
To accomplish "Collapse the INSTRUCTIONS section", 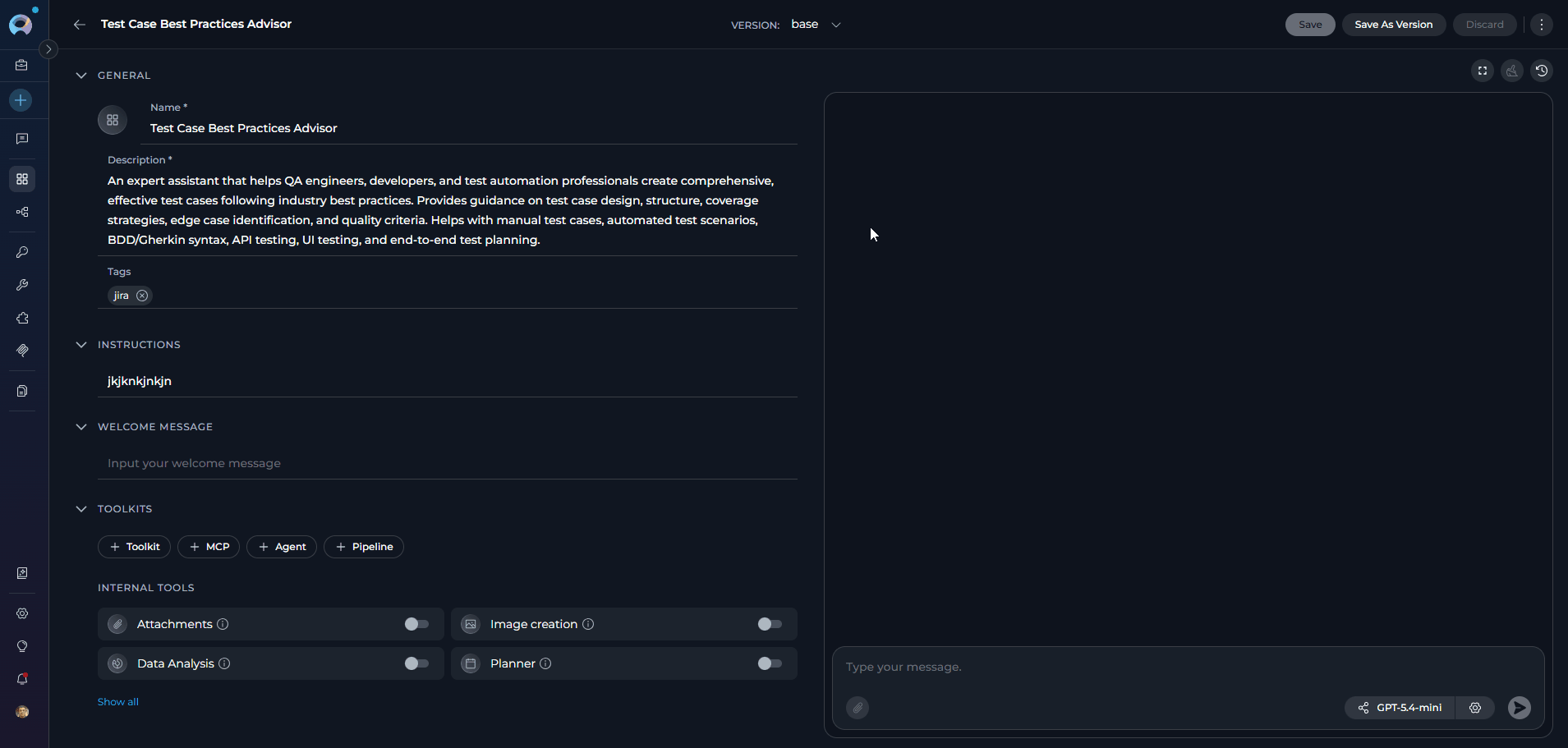I will (x=80, y=345).
